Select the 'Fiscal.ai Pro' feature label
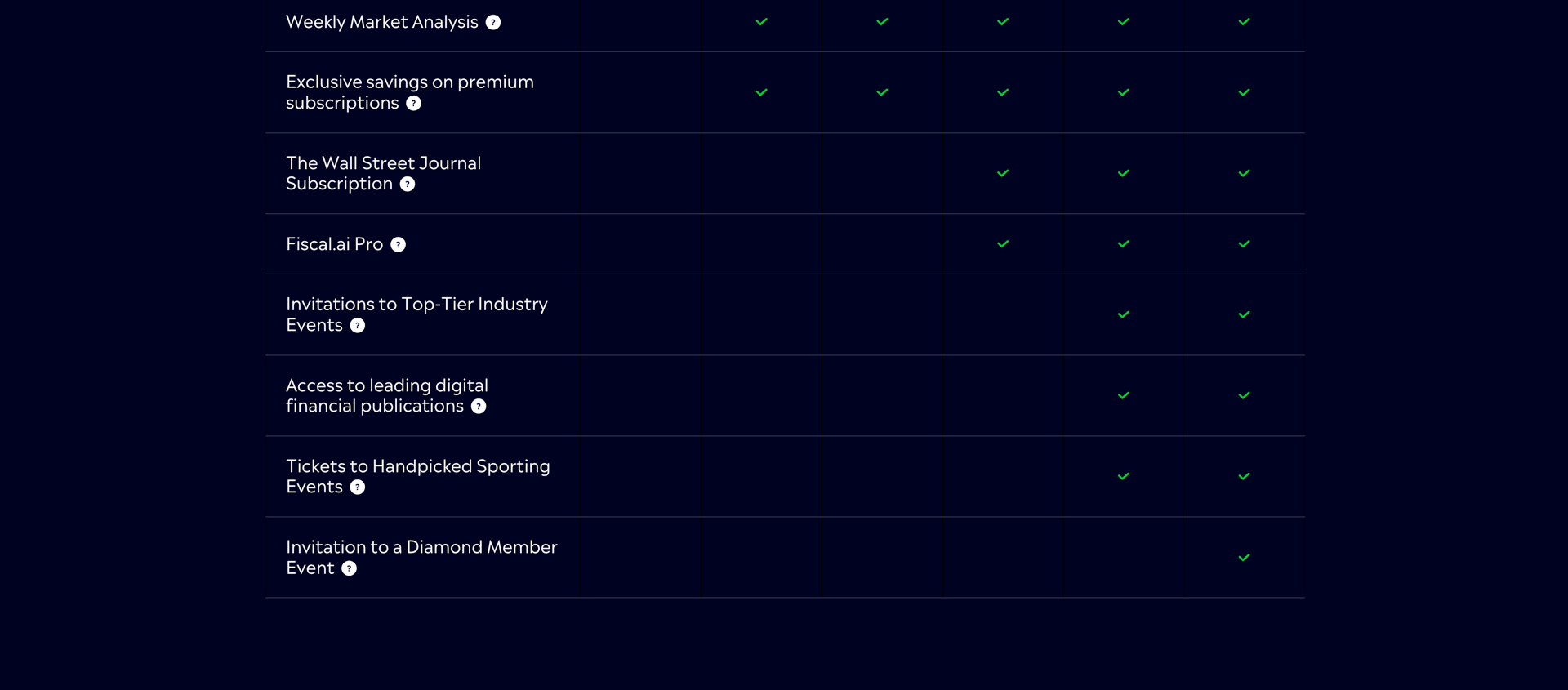Screen dimensions: 1568x690 coord(334,244)
